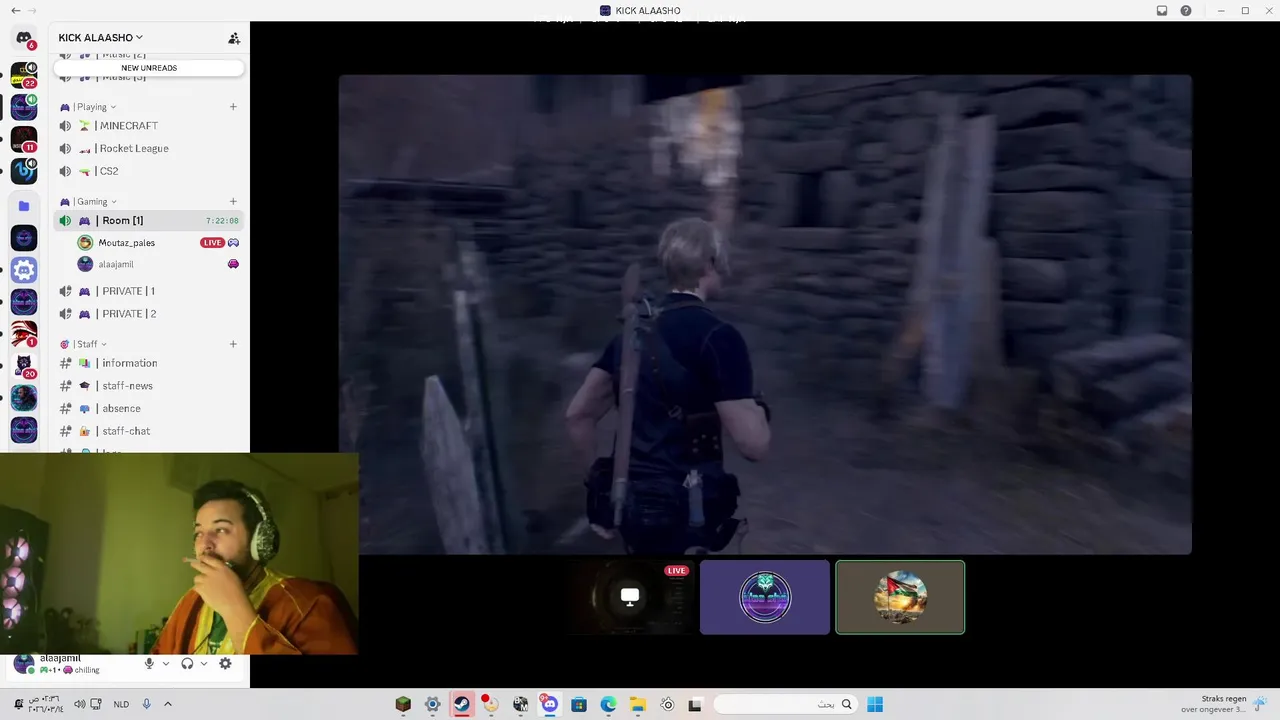Select the purple avatar participant tile

765,597
